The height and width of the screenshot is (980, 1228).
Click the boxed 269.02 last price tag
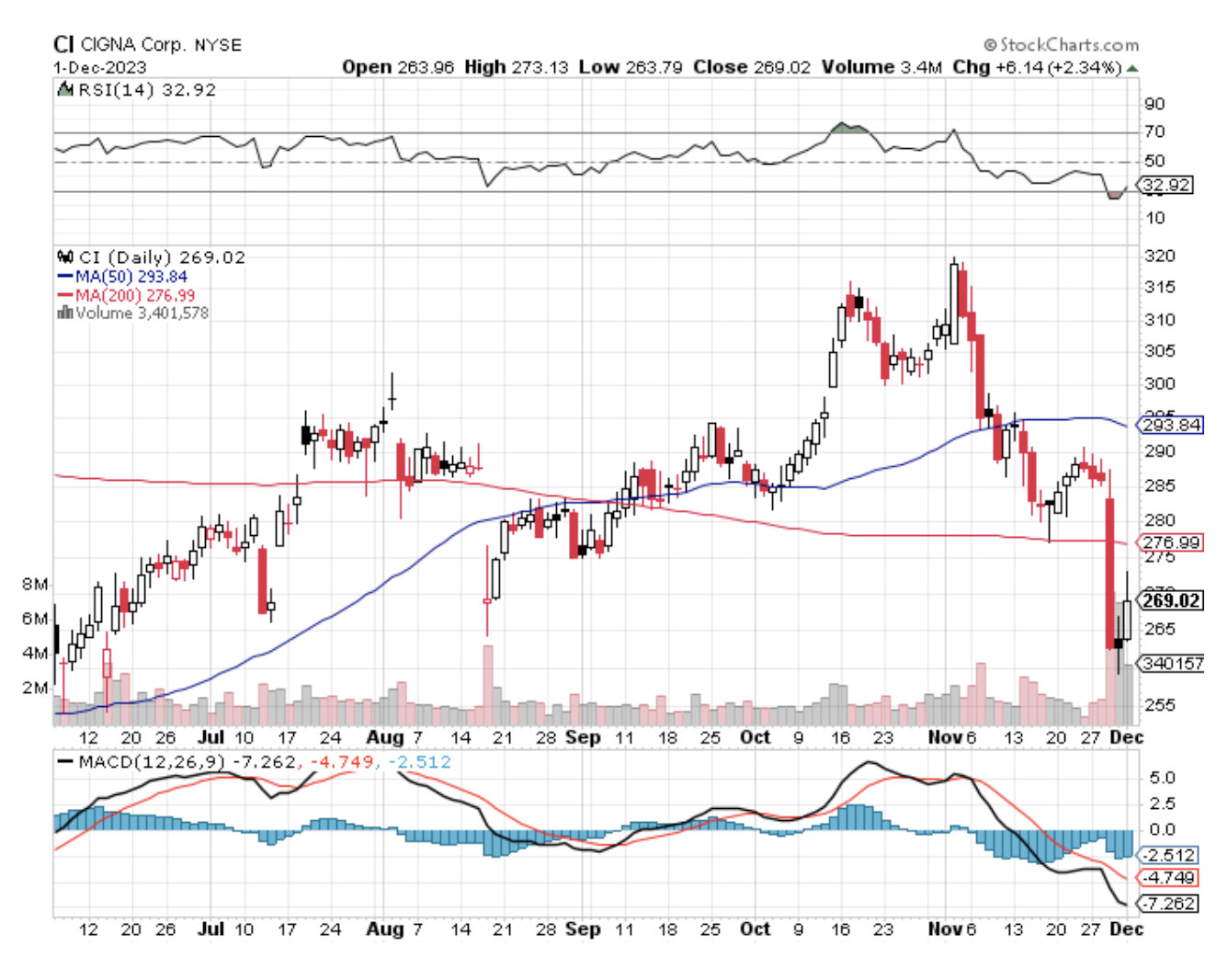(1171, 600)
